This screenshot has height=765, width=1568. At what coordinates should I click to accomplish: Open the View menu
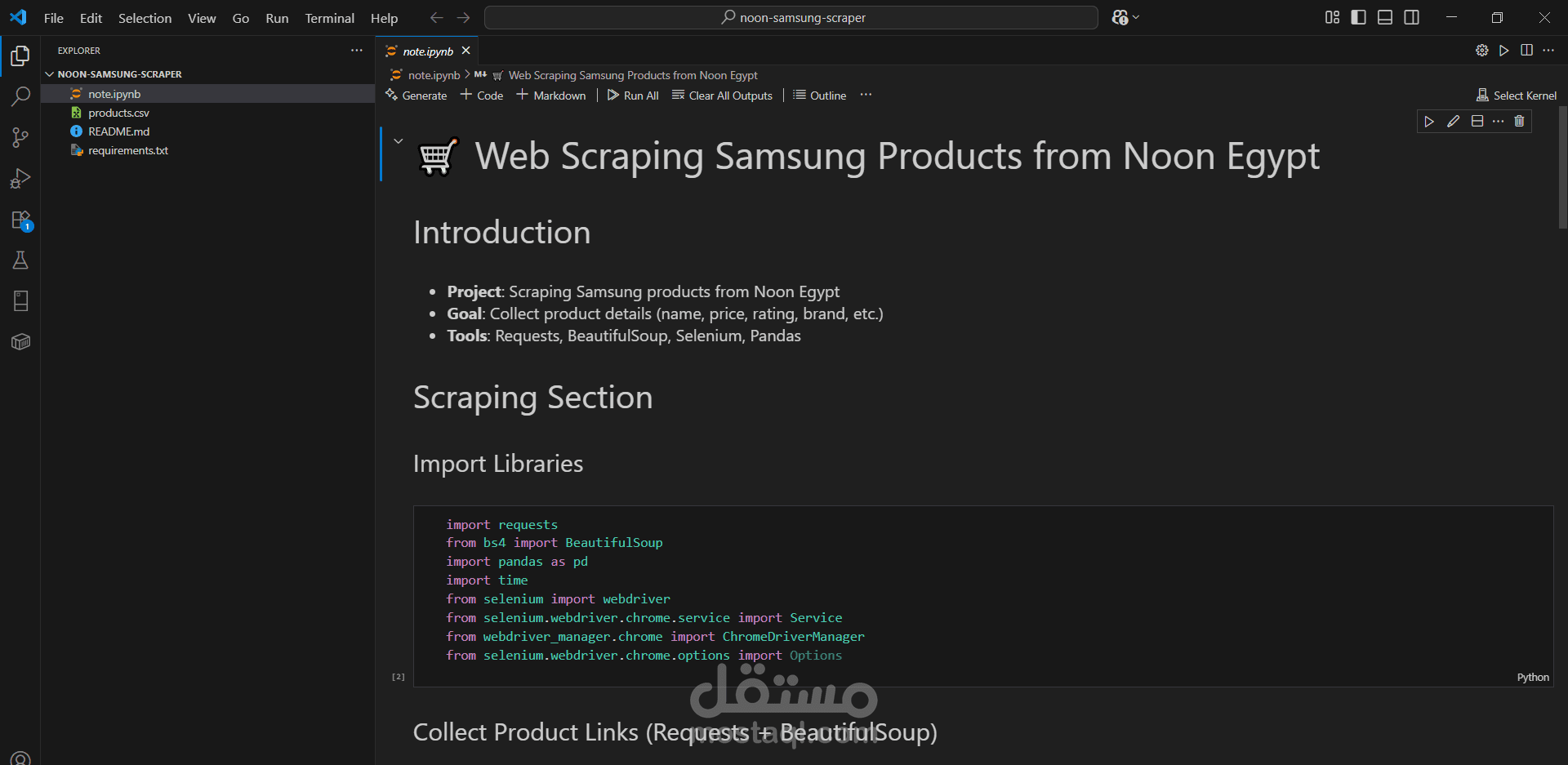202,18
